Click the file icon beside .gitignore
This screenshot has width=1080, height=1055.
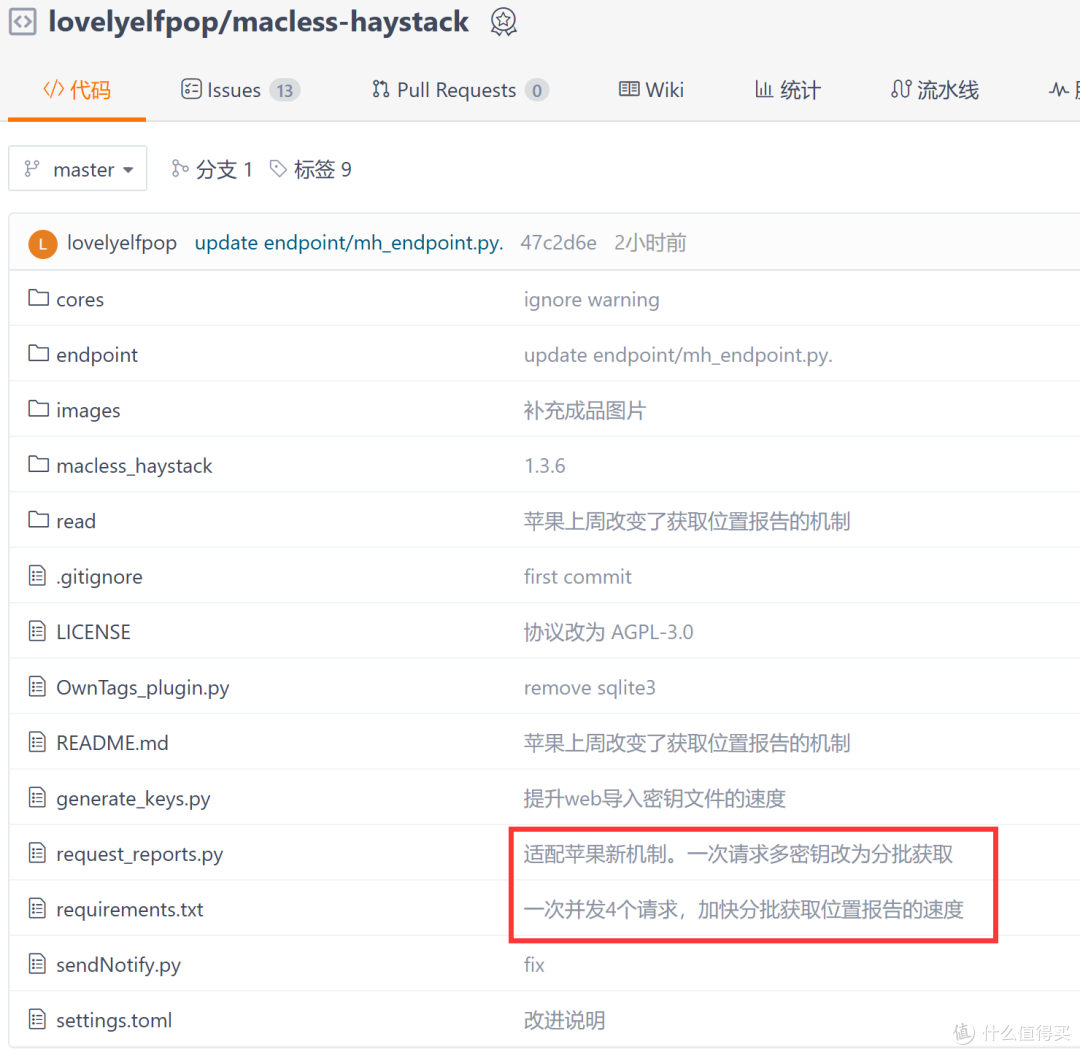(x=37, y=576)
